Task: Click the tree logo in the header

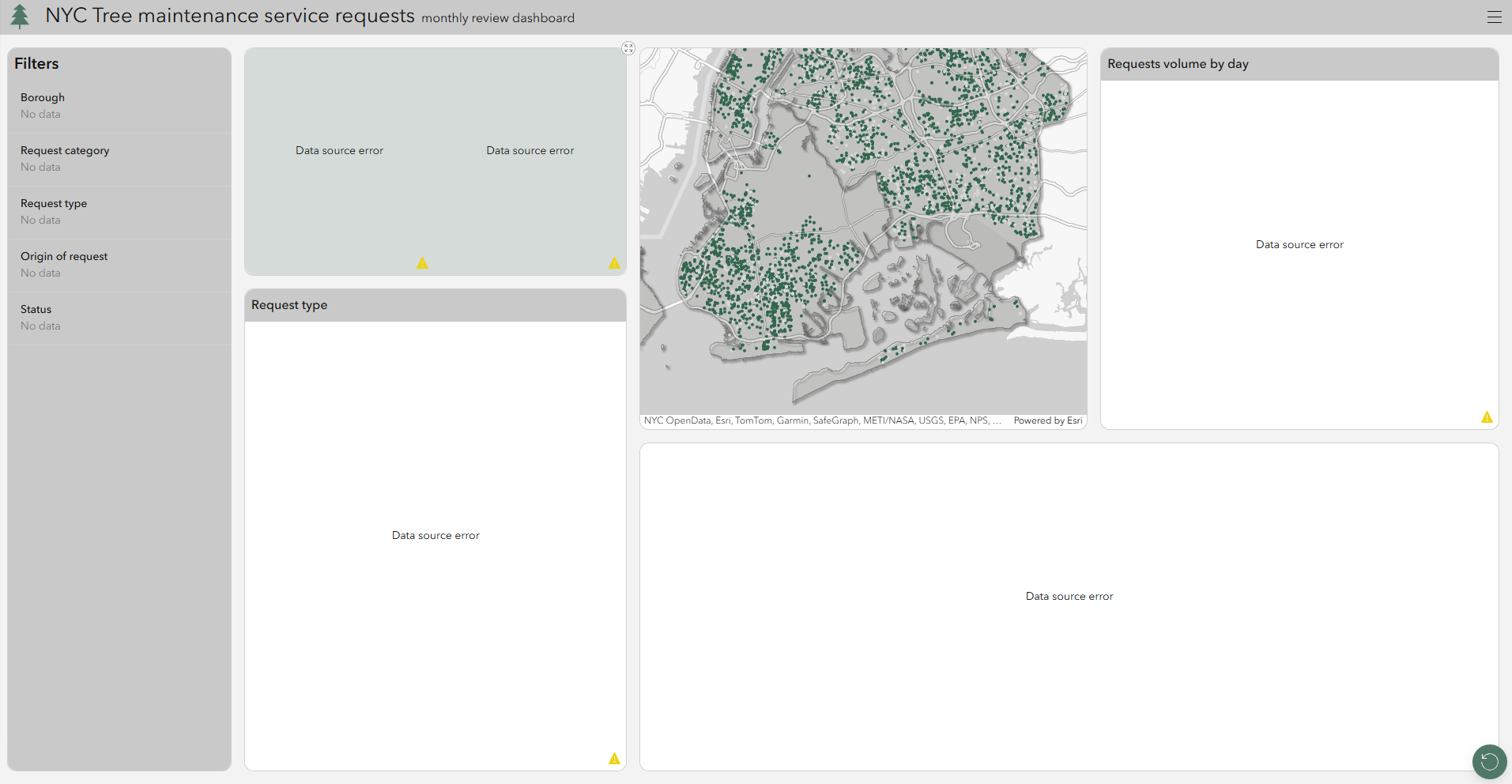Action: pos(20,16)
